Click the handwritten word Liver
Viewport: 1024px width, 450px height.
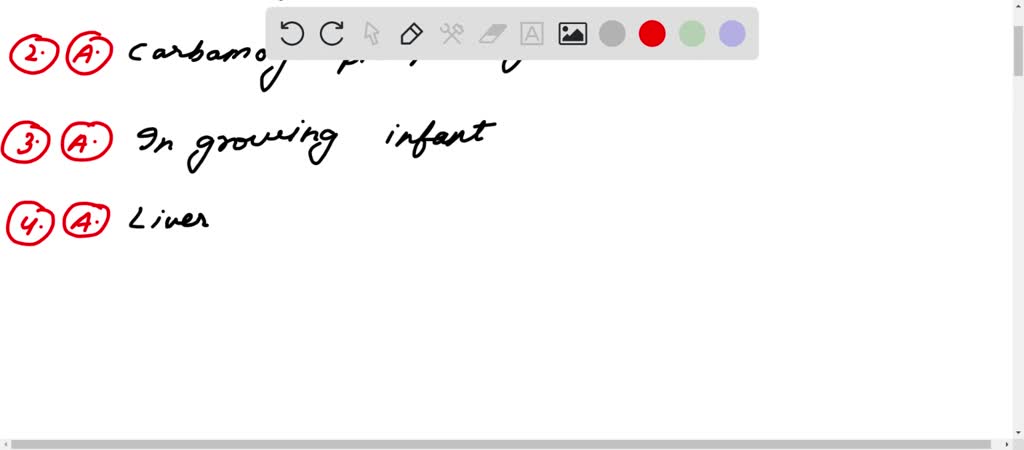tap(169, 219)
